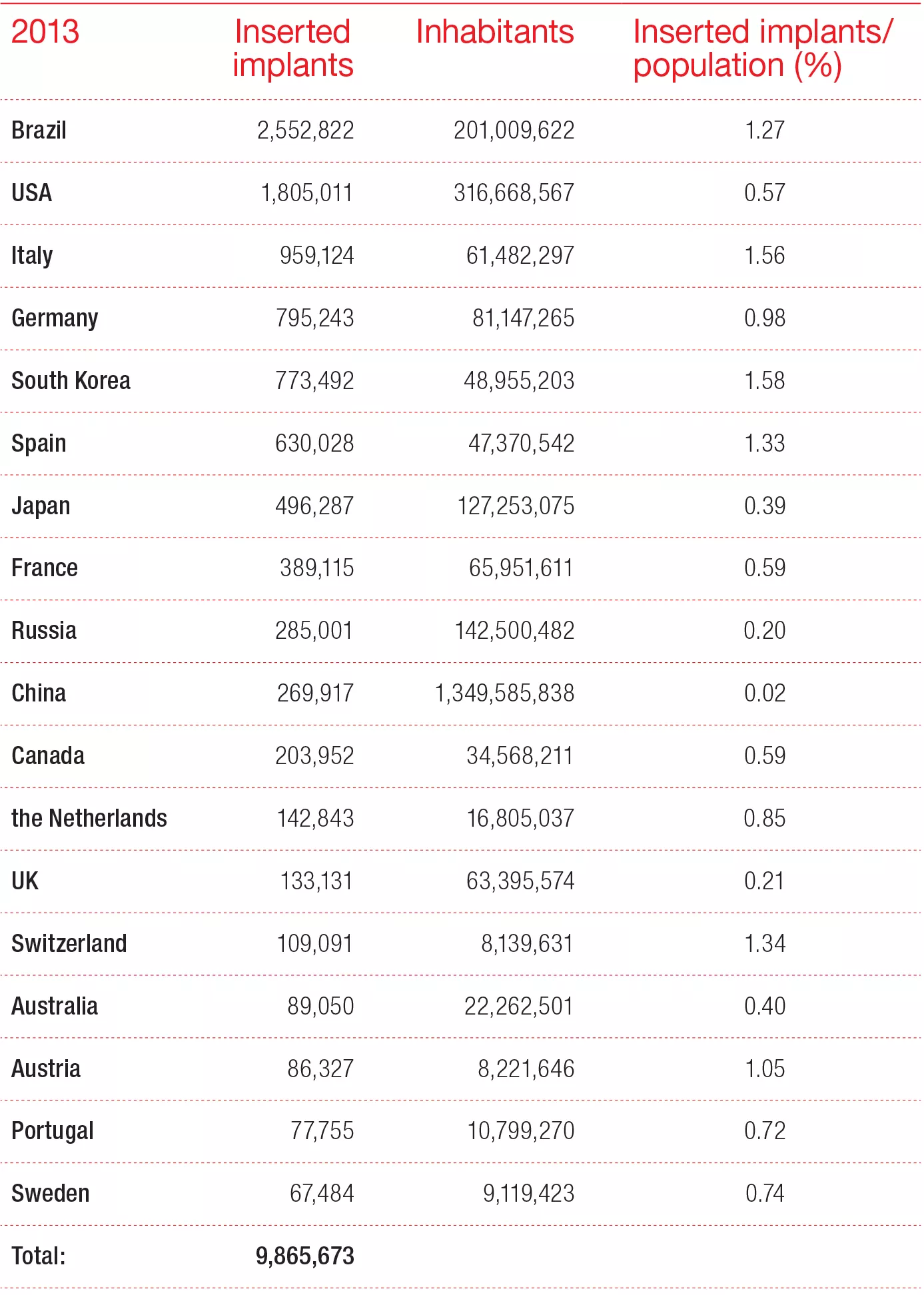Screen dimensions: 924x1295
Task: Click China's inhabitants value 1,349,585,838
Action: click(x=504, y=693)
